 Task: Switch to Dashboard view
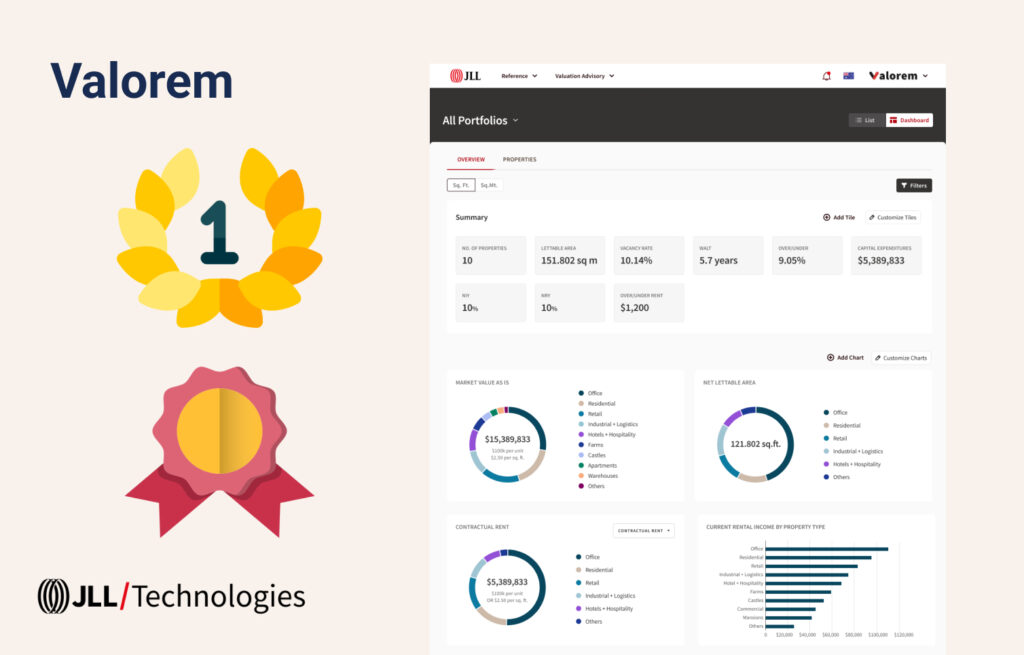(909, 120)
